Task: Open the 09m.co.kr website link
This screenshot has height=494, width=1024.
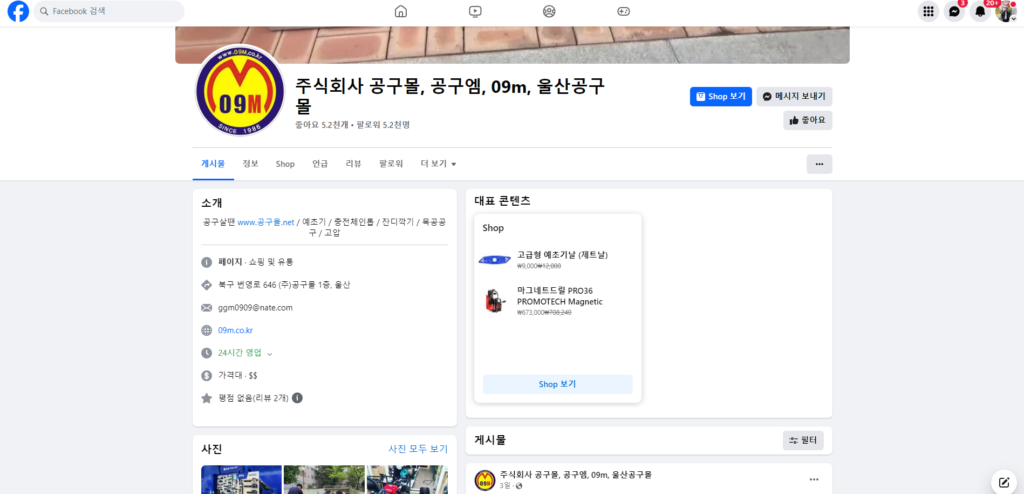Action: click(236, 331)
